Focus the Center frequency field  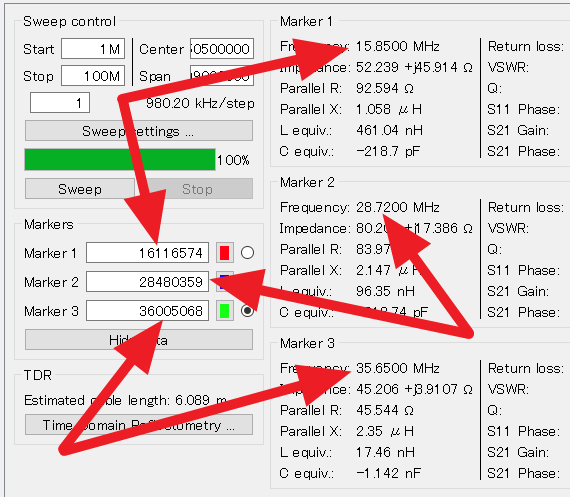222,49
